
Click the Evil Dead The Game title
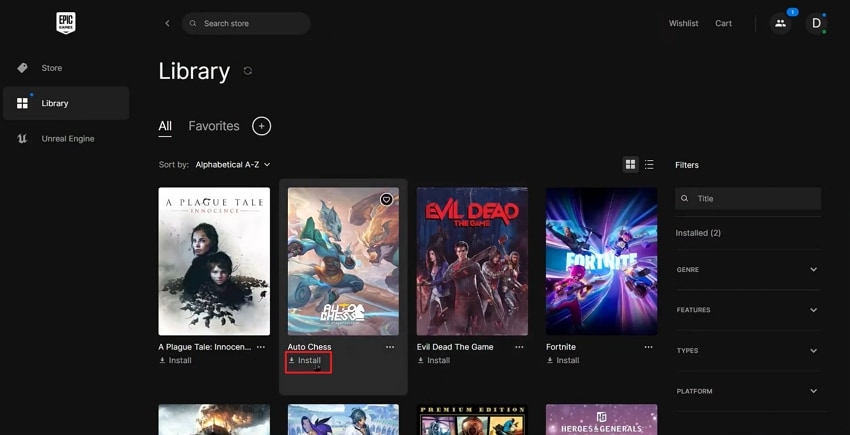click(x=455, y=347)
